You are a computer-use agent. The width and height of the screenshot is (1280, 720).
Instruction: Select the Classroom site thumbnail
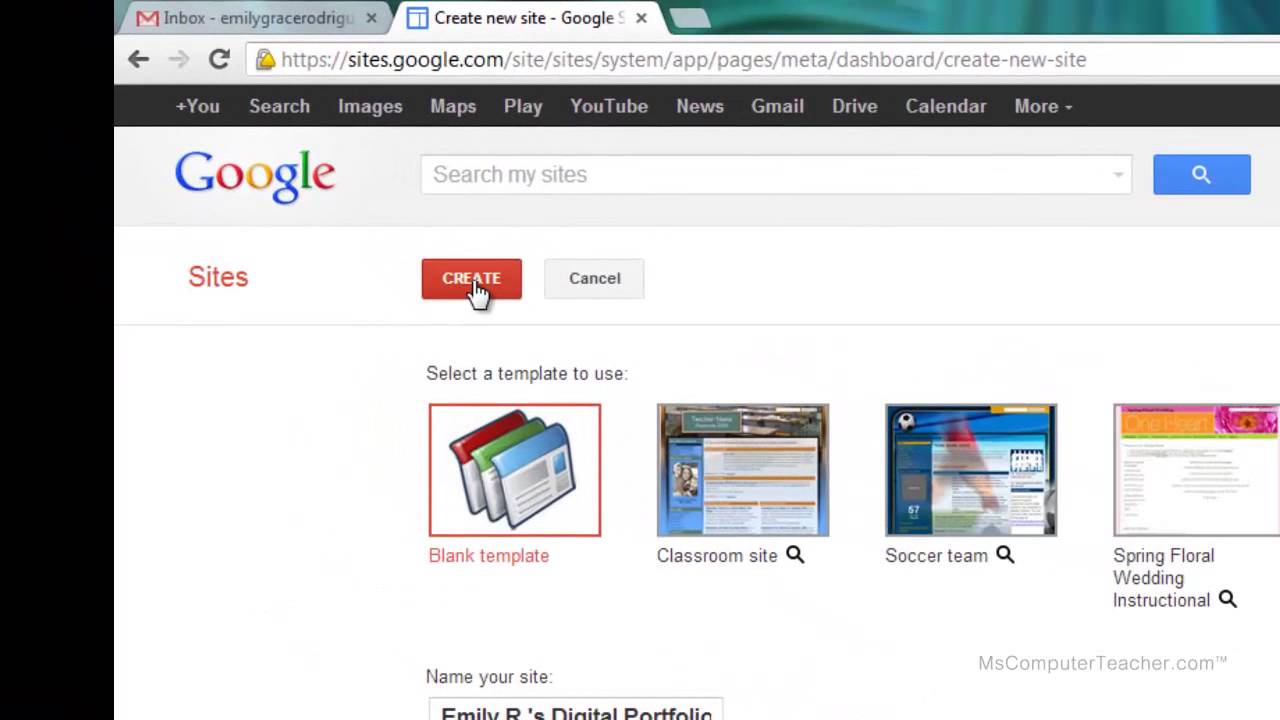tap(743, 470)
